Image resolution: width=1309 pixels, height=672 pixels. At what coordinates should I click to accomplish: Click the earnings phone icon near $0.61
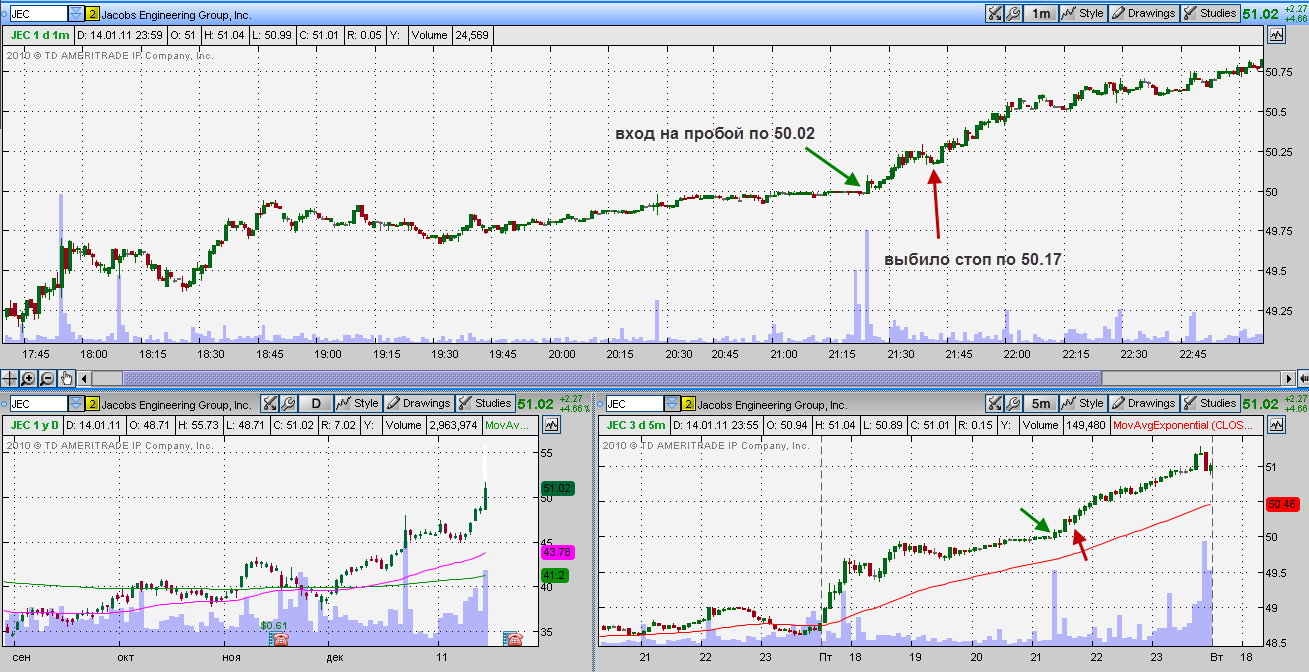click(280, 638)
